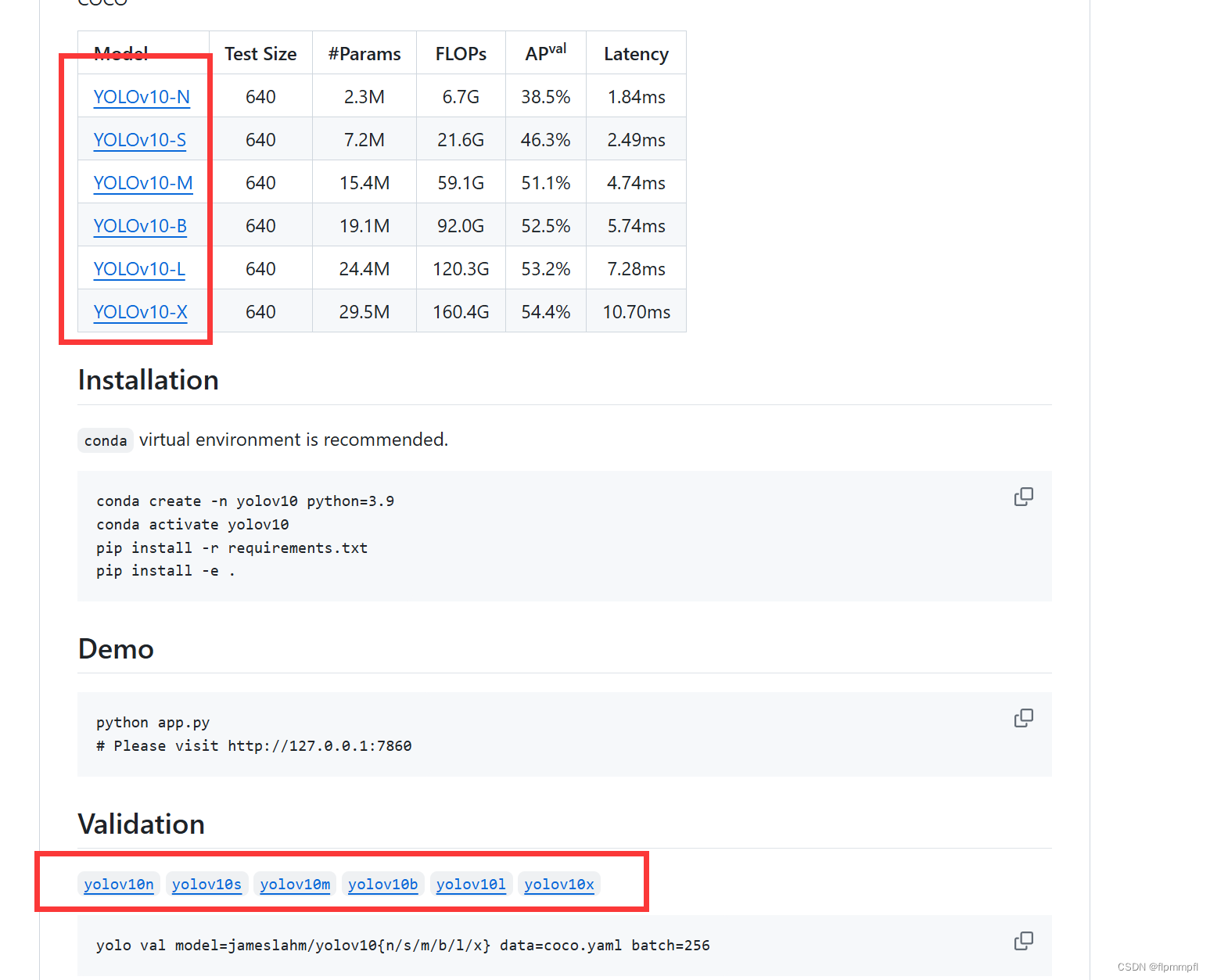Click the 2.3M params cell
The image size is (1210, 980).
[x=364, y=97]
